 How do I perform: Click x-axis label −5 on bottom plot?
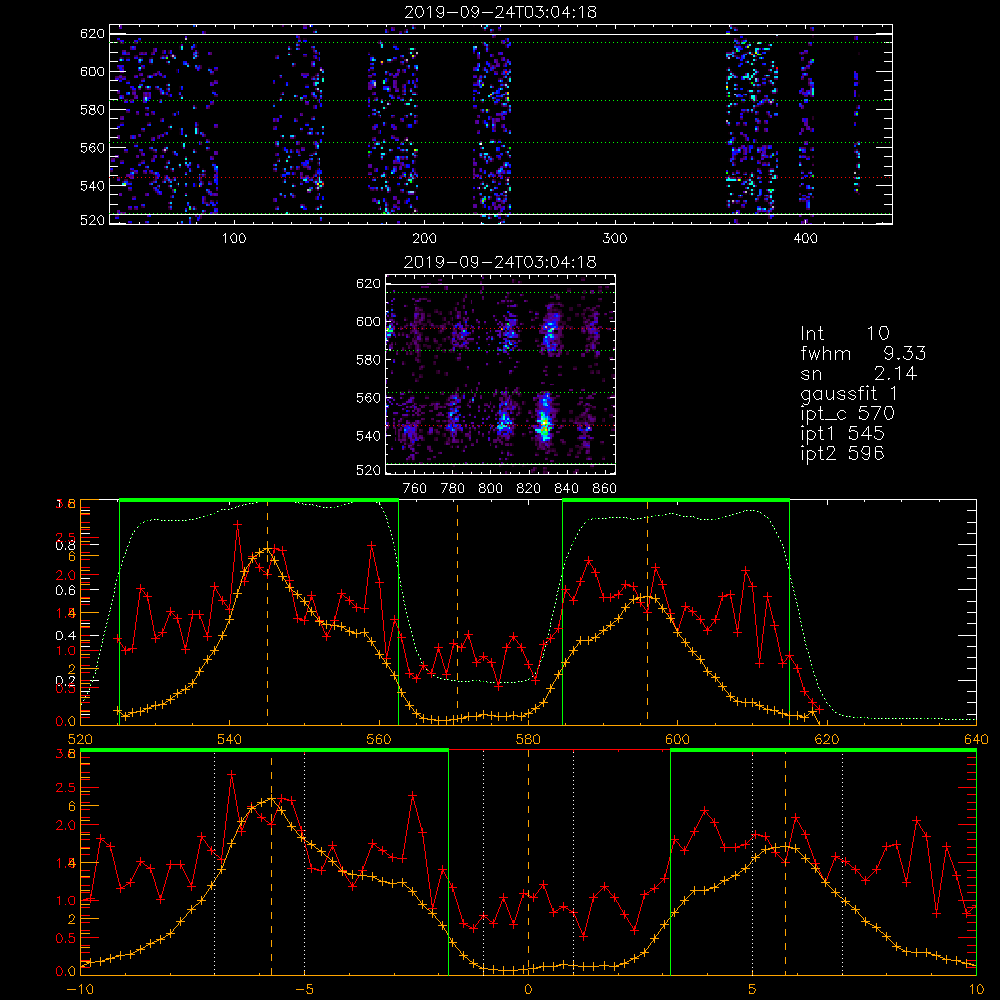coord(305,989)
